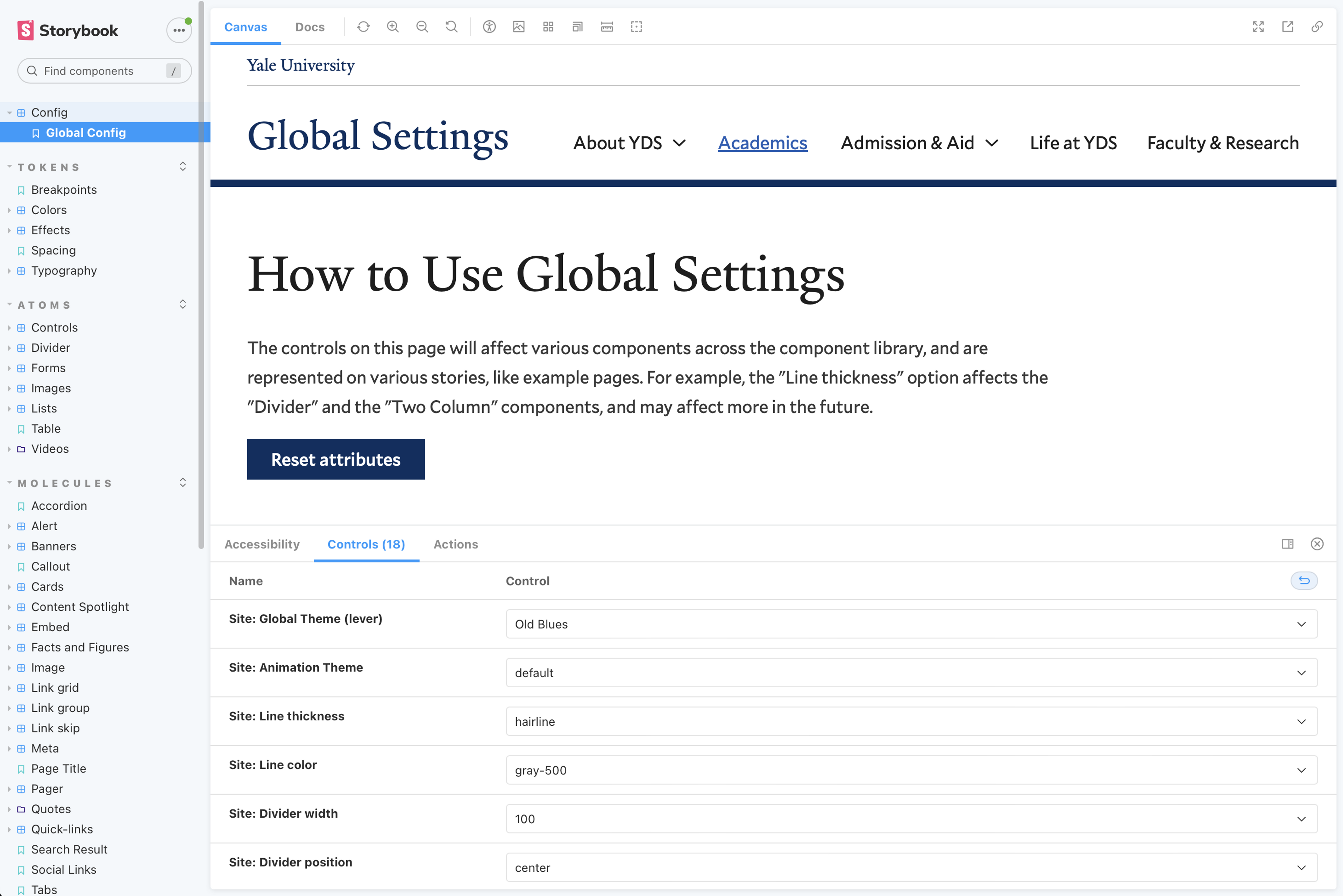Open the Global Theme (lever) dropdown
The image size is (1343, 896).
pyautogui.click(x=911, y=624)
